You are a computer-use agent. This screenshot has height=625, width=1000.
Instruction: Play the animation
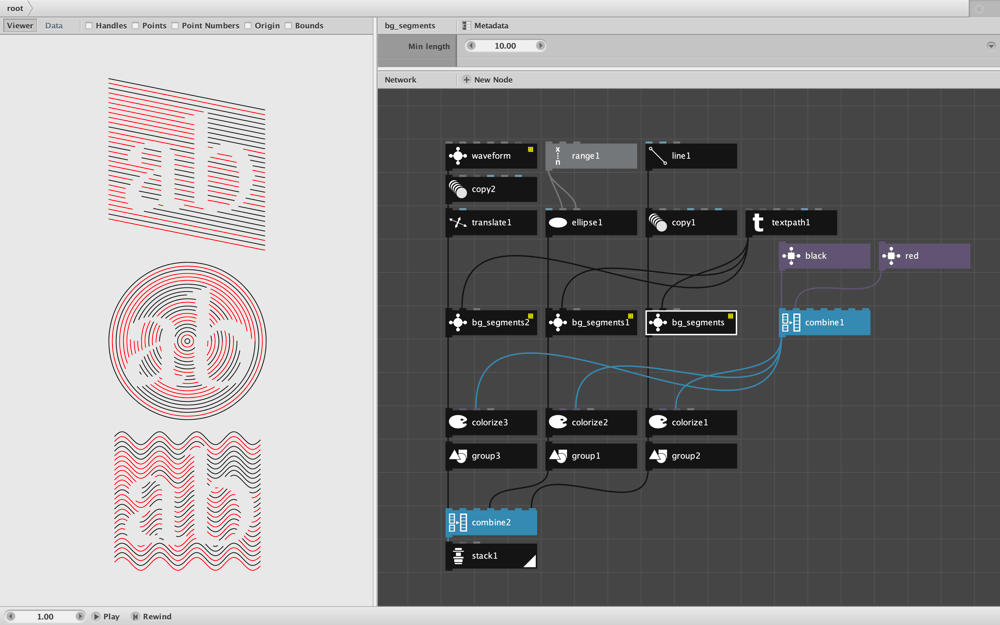pyautogui.click(x=105, y=617)
